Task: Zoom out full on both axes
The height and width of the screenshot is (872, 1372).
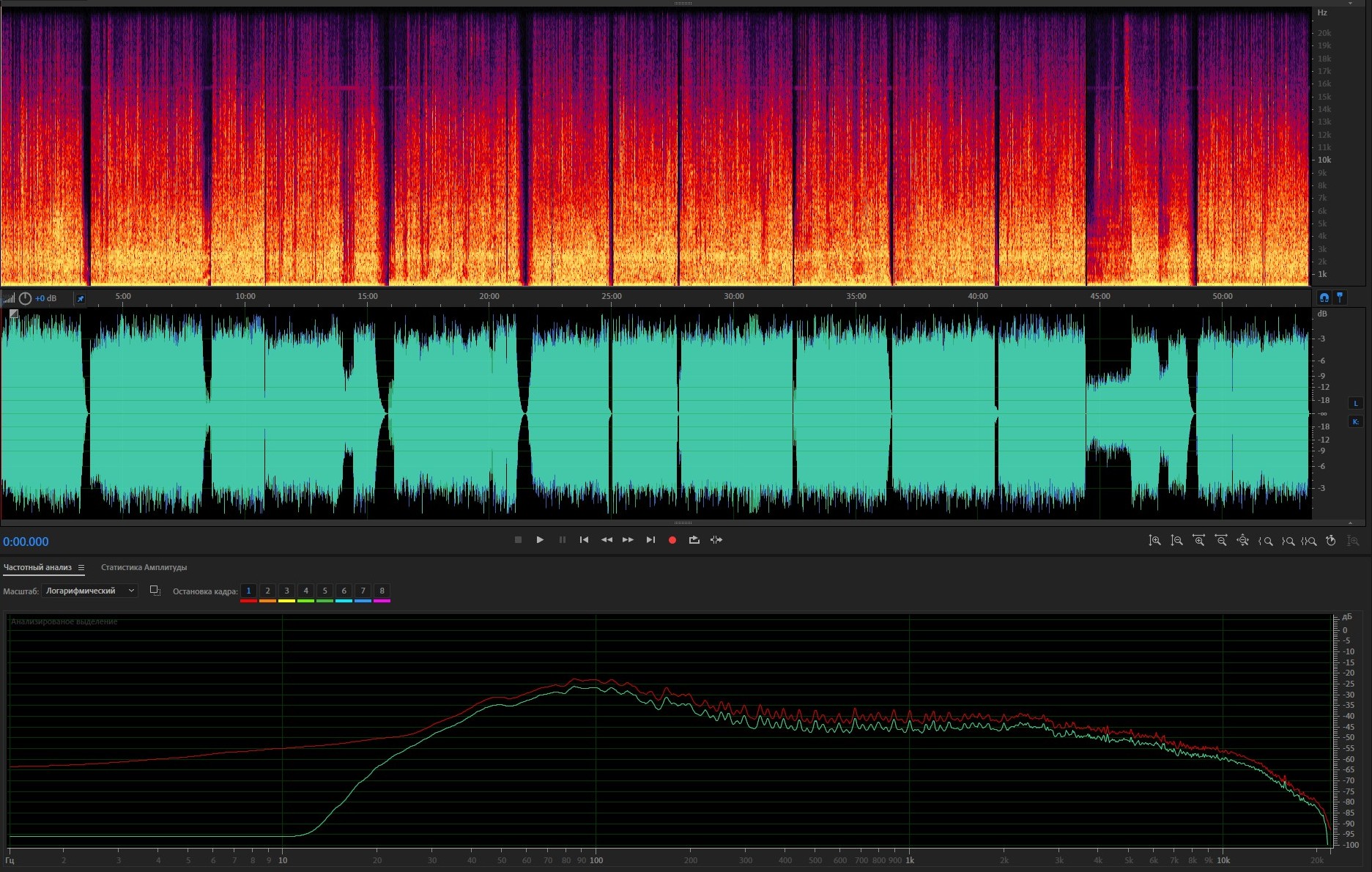Action: click(x=1243, y=541)
